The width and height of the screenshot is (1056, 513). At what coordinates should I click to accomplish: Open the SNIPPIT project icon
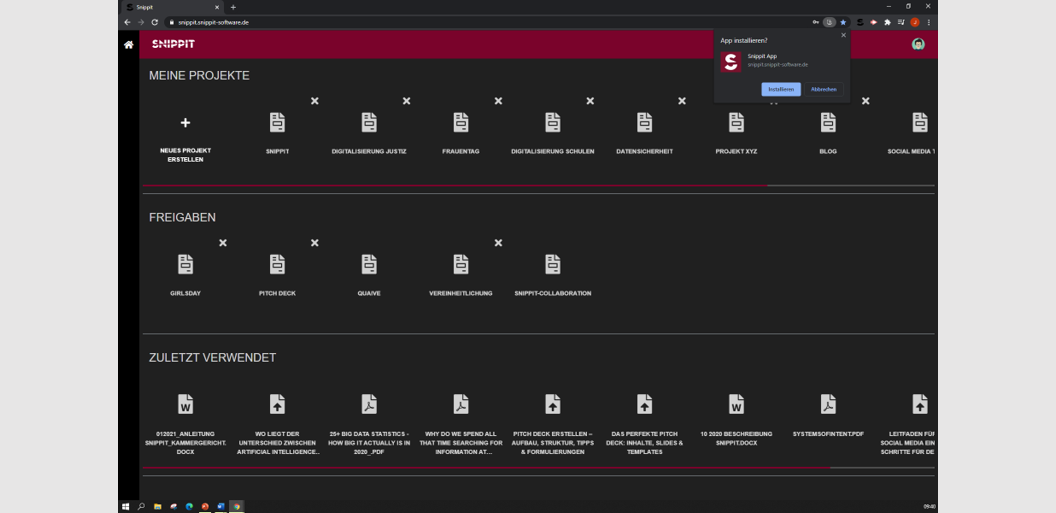pos(277,123)
